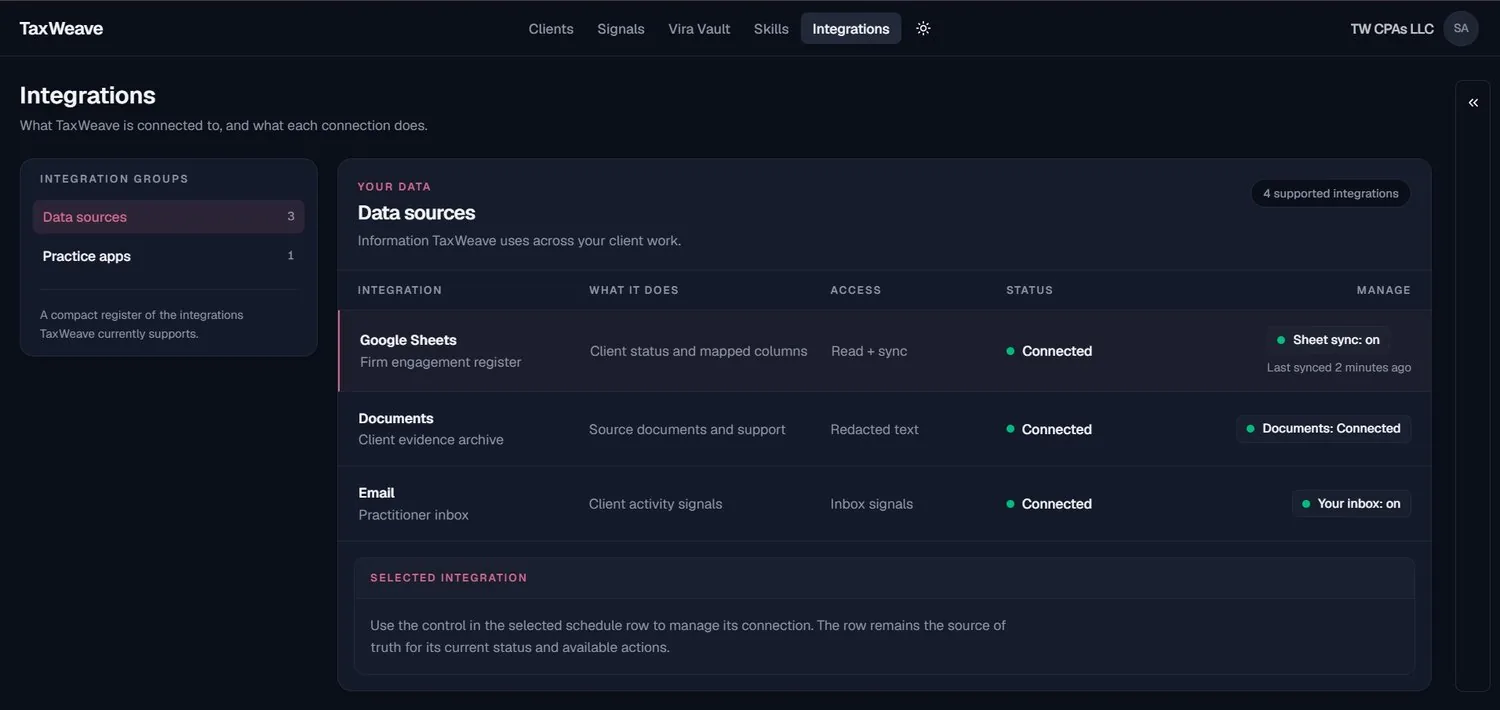
Task: Click the Read + sync access cell
Action: point(869,351)
